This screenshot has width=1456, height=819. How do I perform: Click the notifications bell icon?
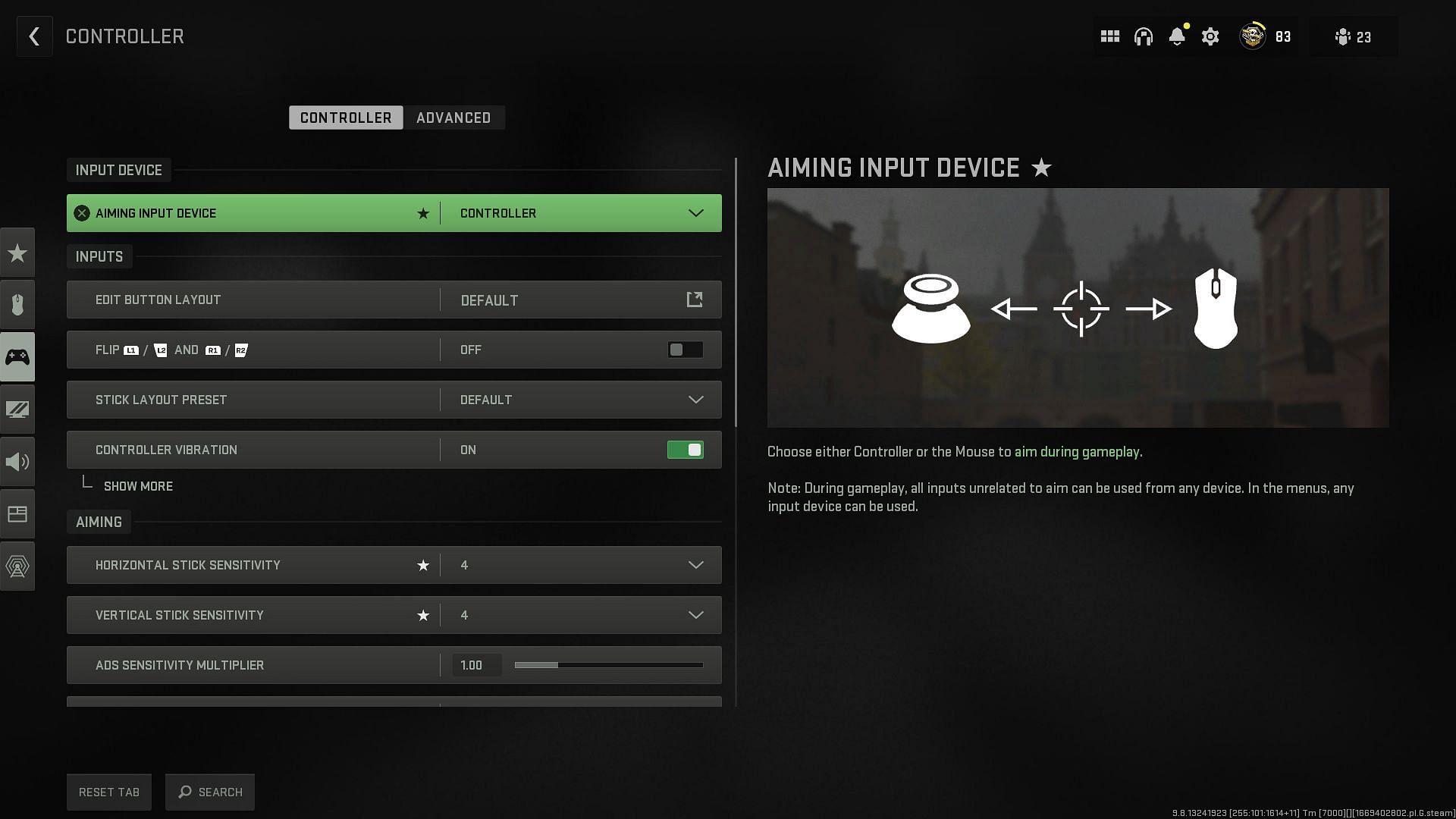1177,37
